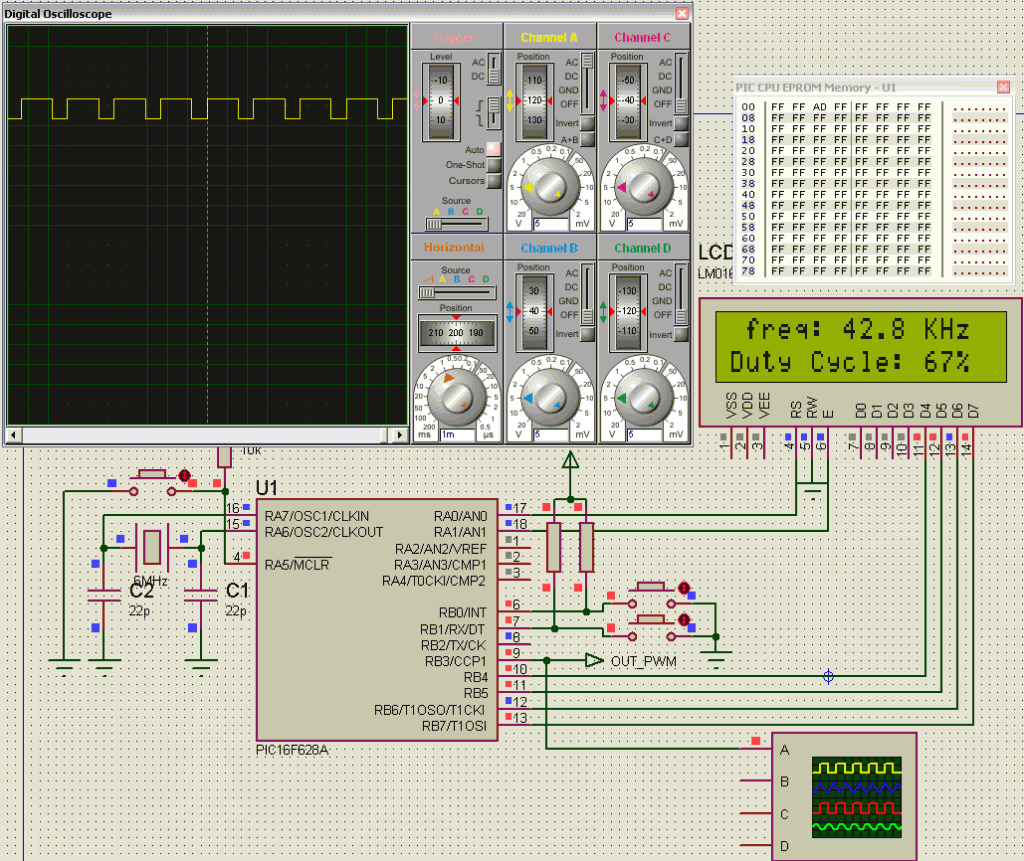Click the PIC16F628A microcontroller U1 chip
The image size is (1024, 861).
click(375, 620)
